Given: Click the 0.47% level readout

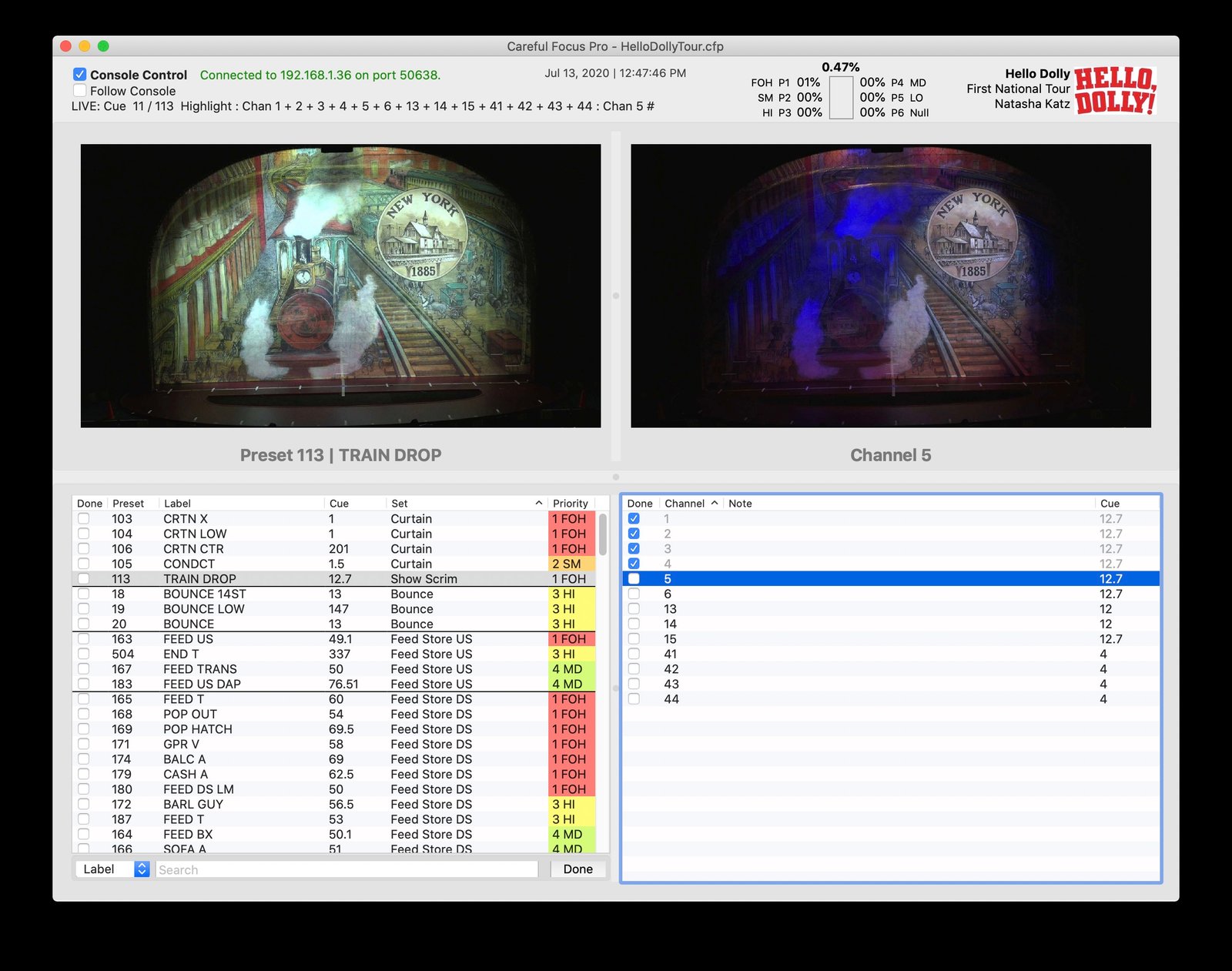Looking at the screenshot, I should [841, 67].
